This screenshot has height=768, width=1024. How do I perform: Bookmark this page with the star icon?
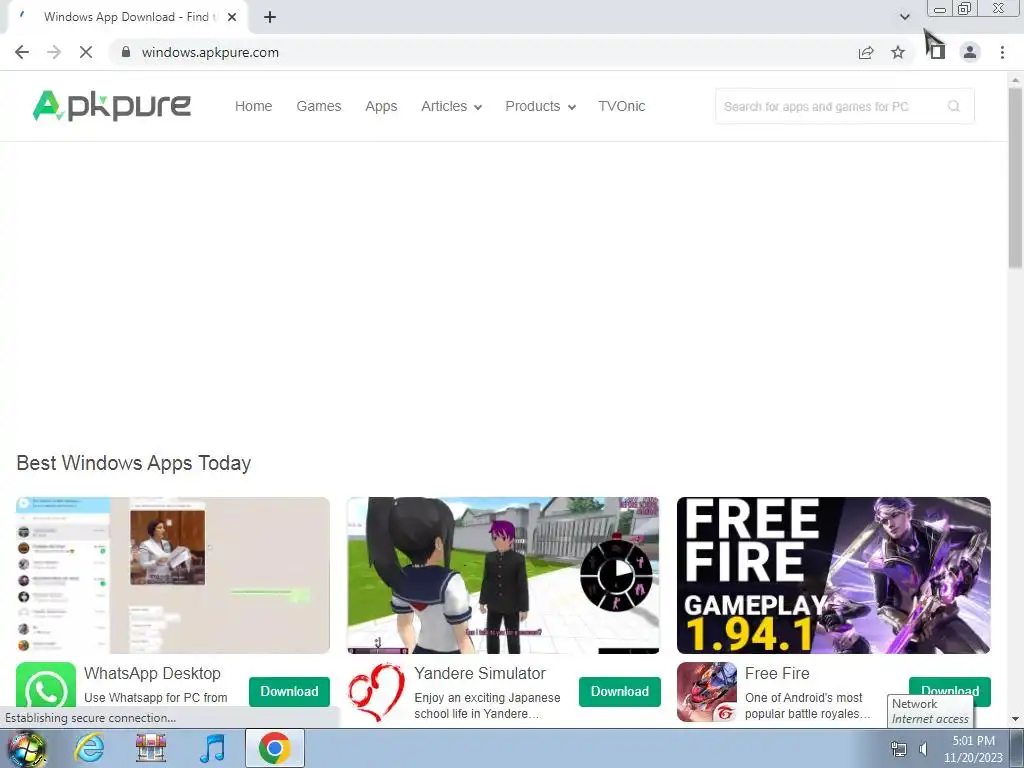898,52
